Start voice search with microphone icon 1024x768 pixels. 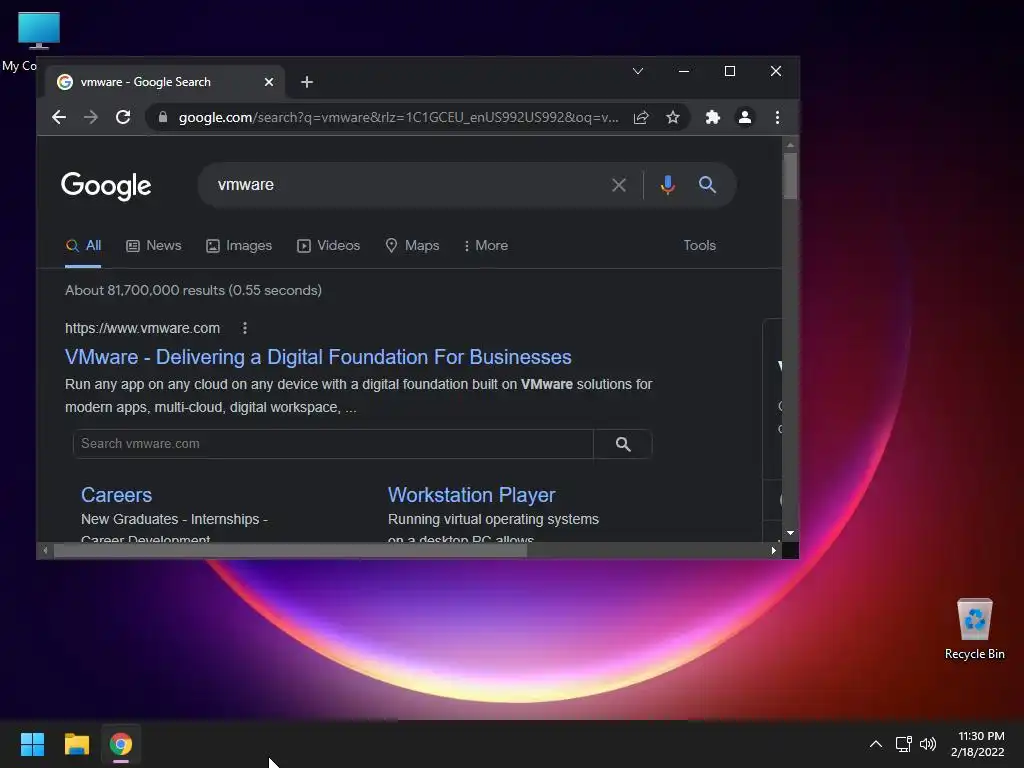pos(667,185)
